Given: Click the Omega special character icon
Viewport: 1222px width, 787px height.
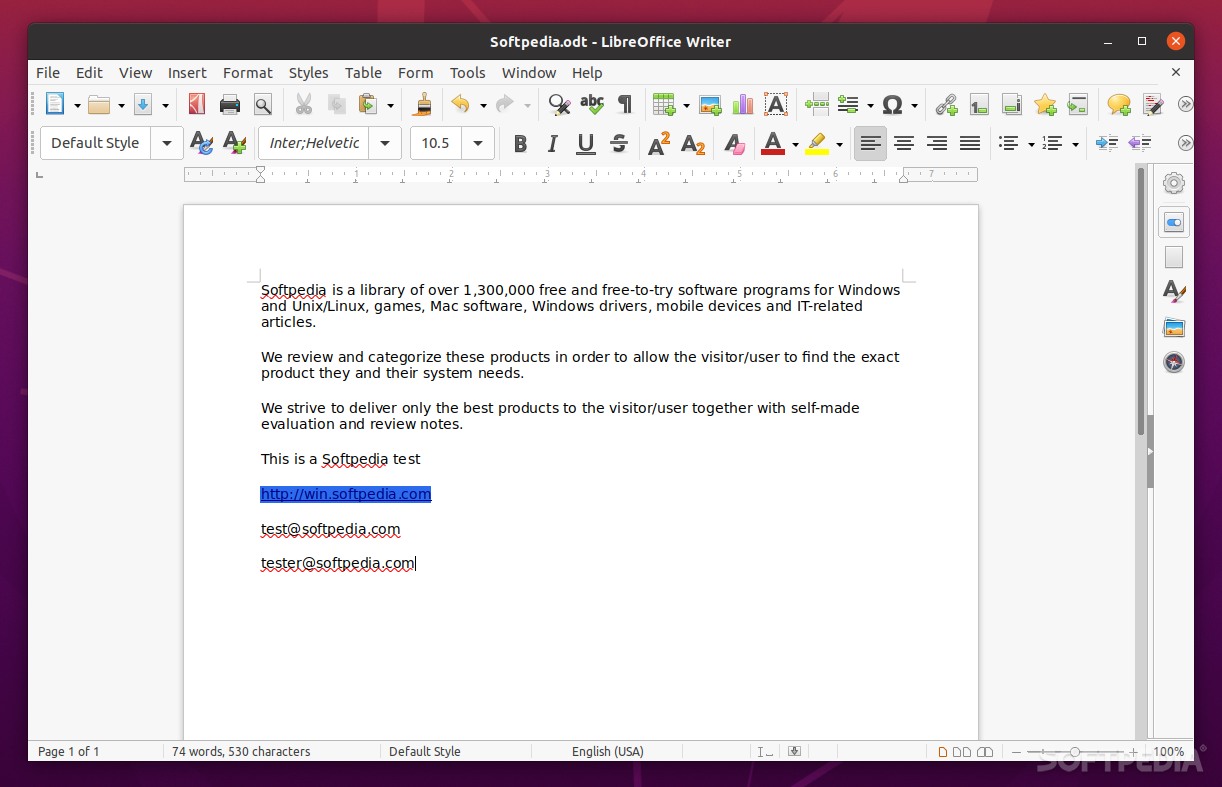Looking at the screenshot, I should tap(893, 104).
